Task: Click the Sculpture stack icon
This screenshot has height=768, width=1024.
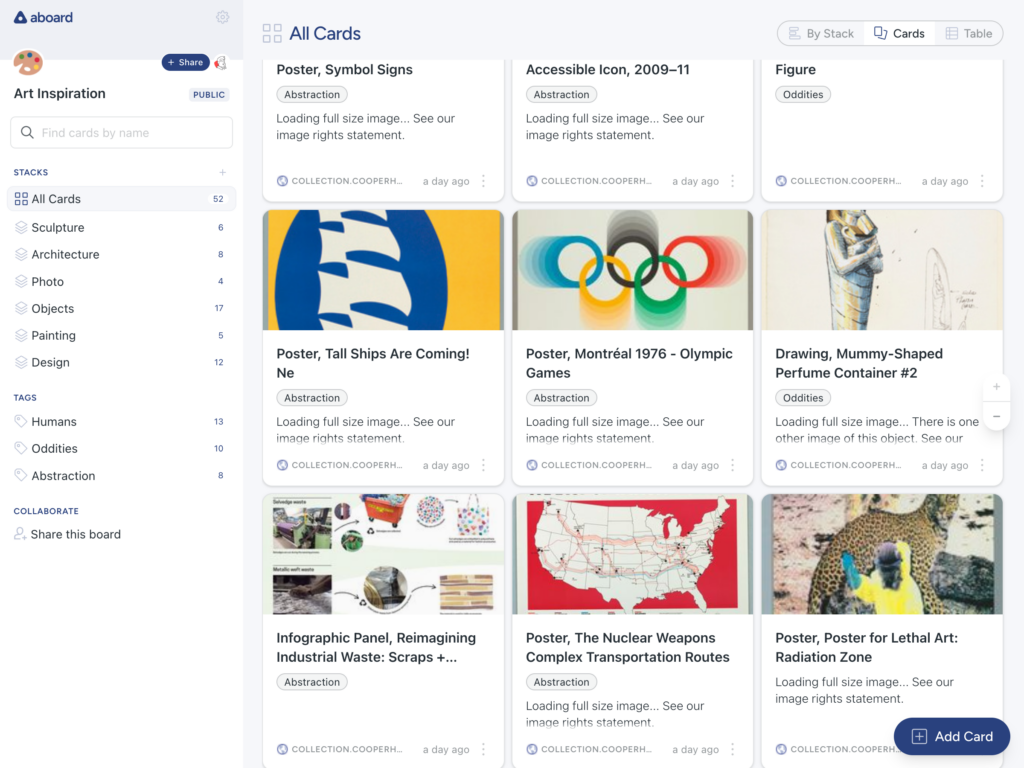Action: (x=21, y=227)
